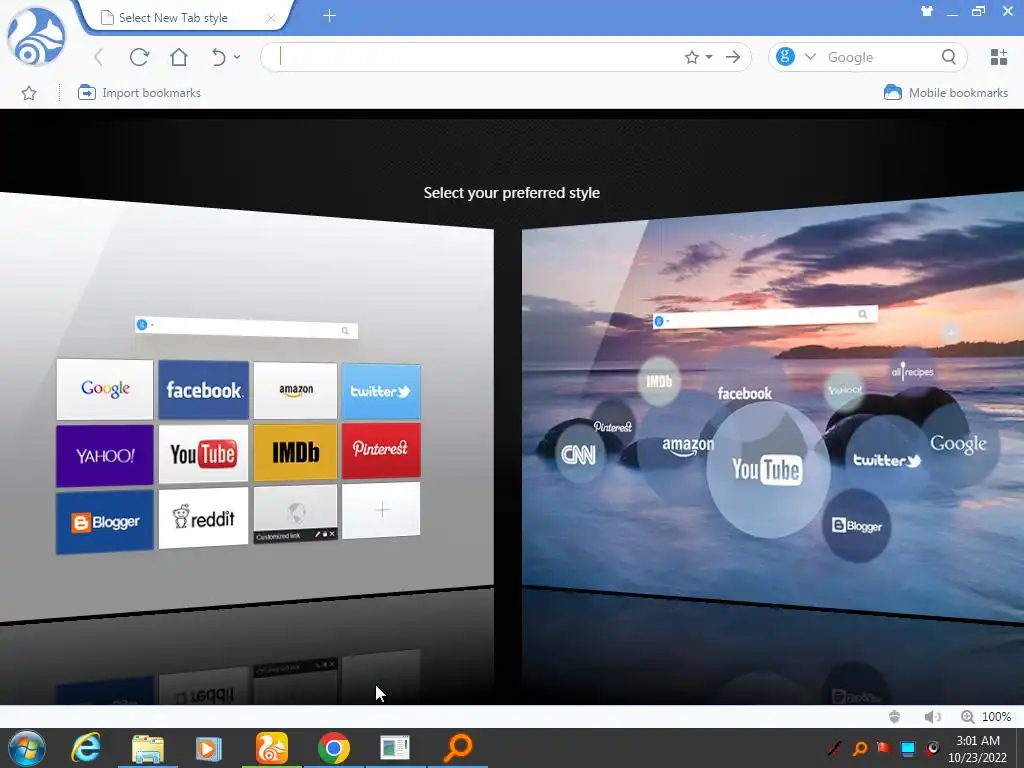Launch Internet Explorer from taskbar

point(86,748)
